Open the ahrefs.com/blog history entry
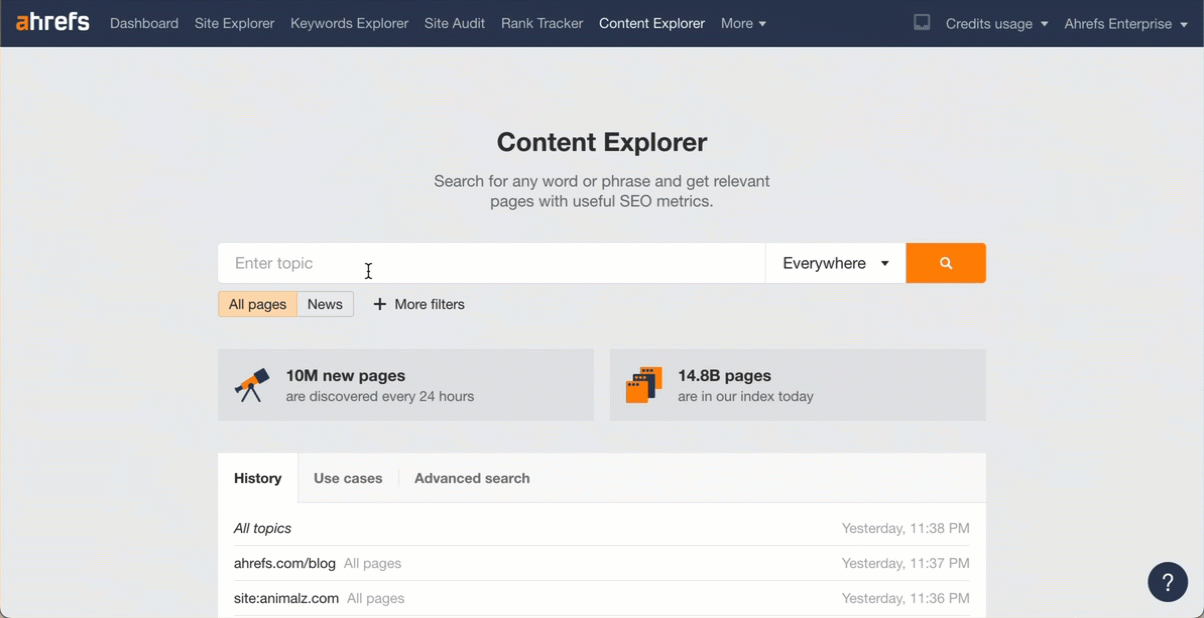The width and height of the screenshot is (1204, 618). coord(285,563)
